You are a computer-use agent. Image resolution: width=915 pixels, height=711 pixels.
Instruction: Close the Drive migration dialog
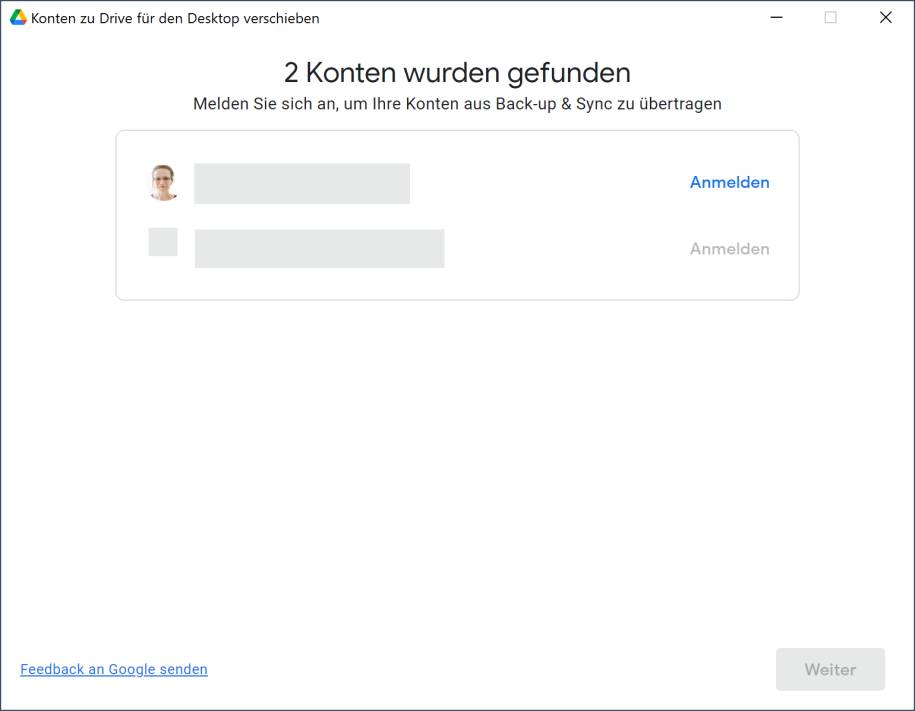[885, 18]
